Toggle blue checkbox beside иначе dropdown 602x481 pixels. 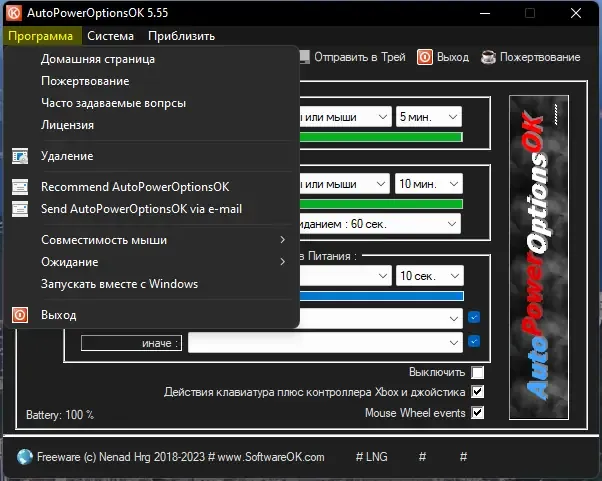(x=474, y=341)
